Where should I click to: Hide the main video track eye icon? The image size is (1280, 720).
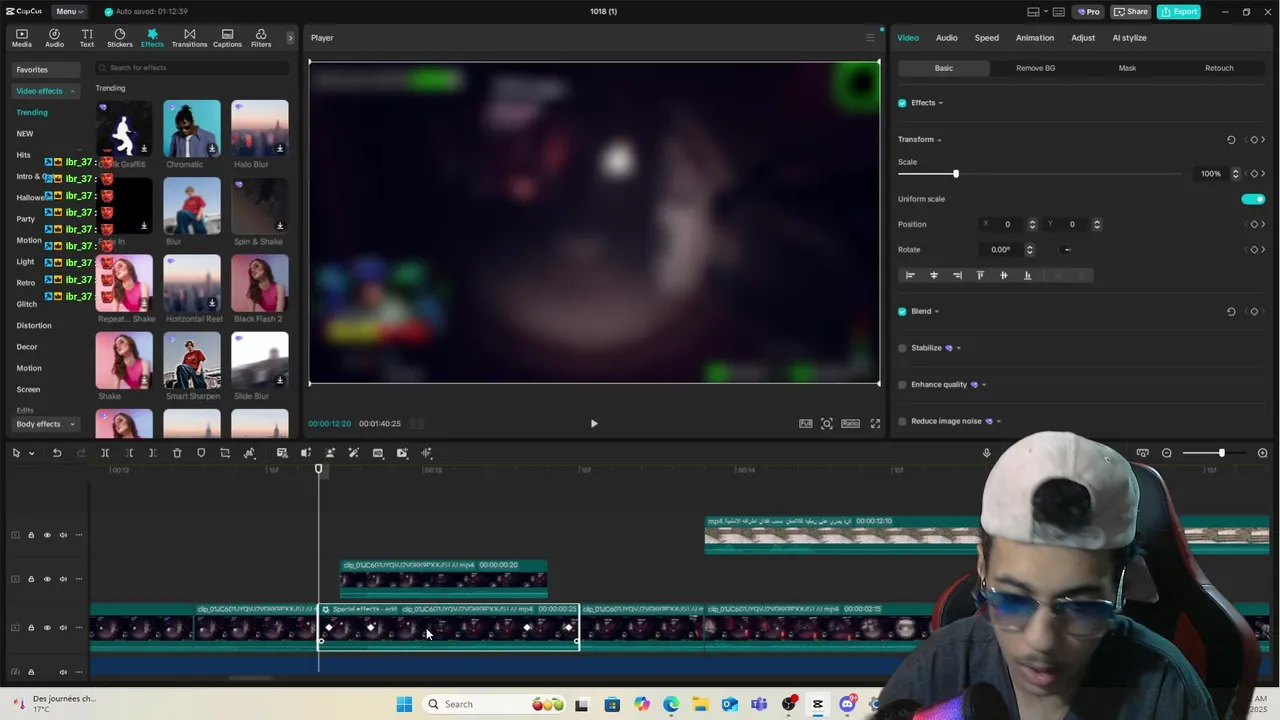click(47, 628)
